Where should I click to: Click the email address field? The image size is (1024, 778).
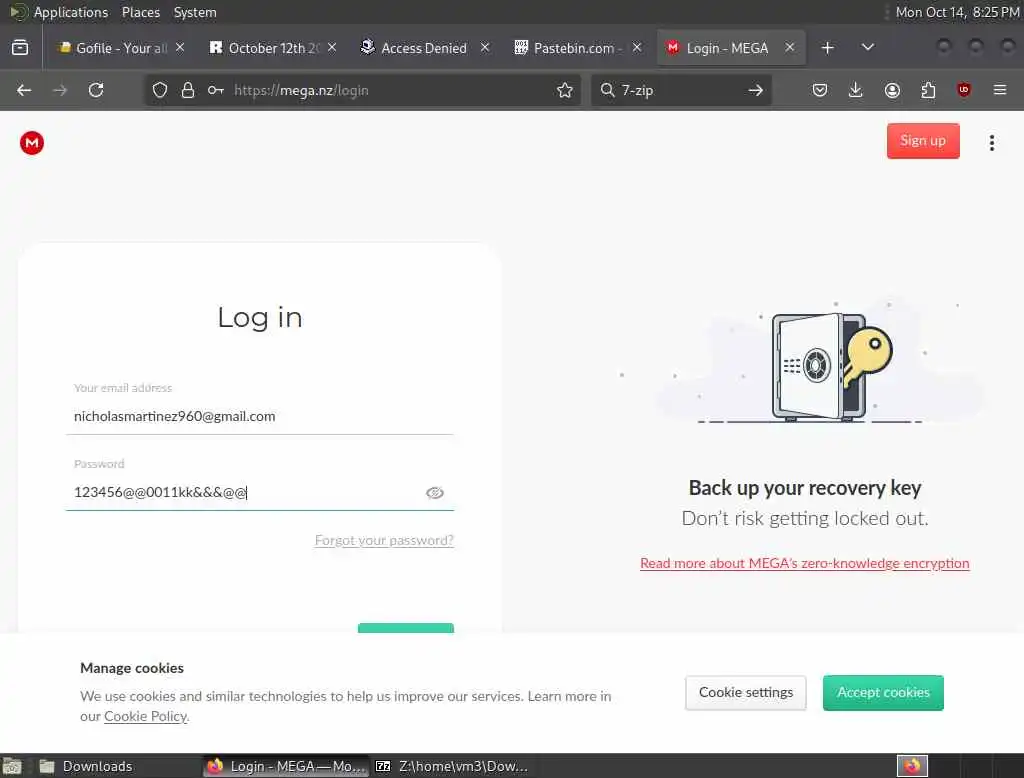259,416
